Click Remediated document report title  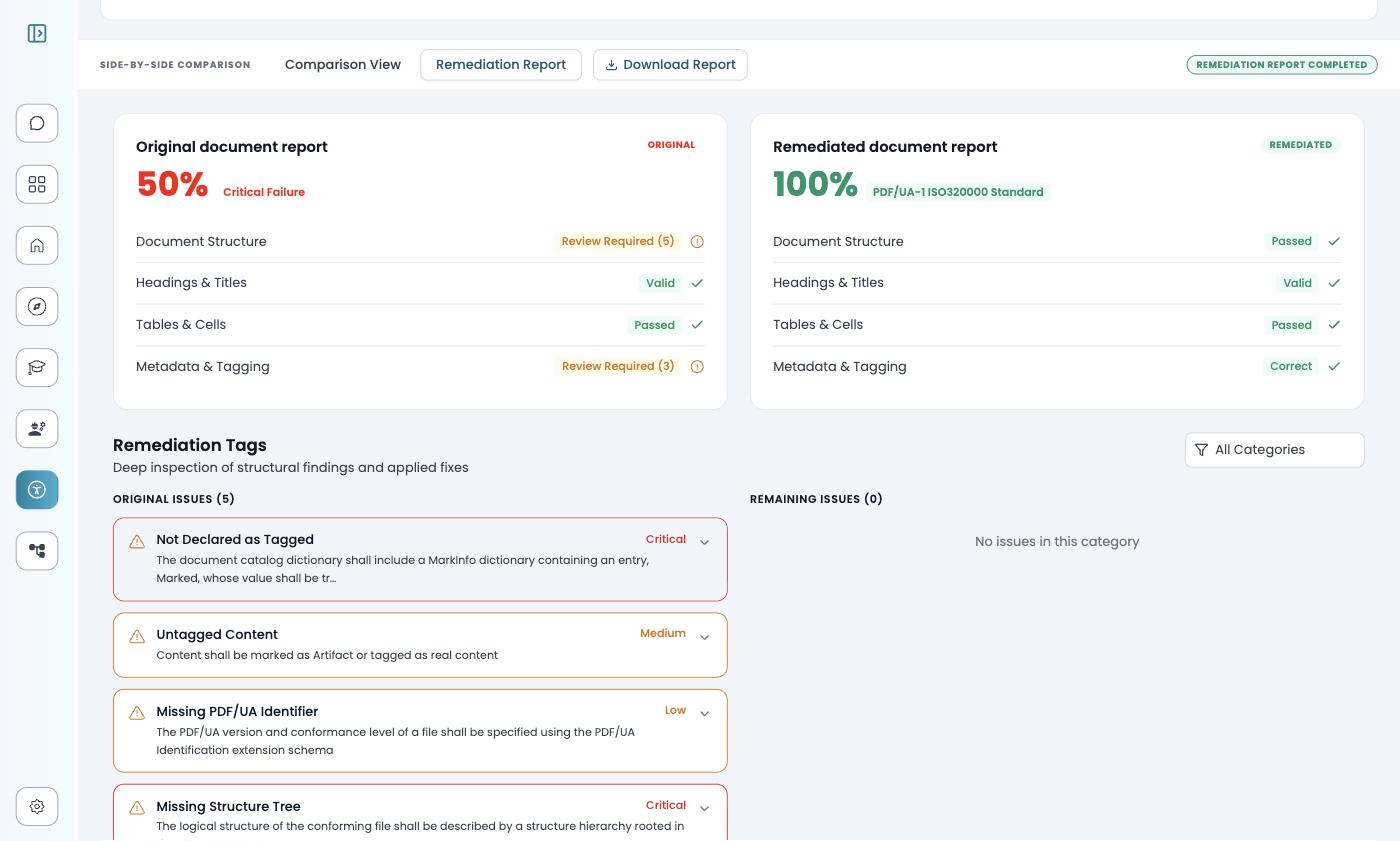pyautogui.click(x=885, y=147)
